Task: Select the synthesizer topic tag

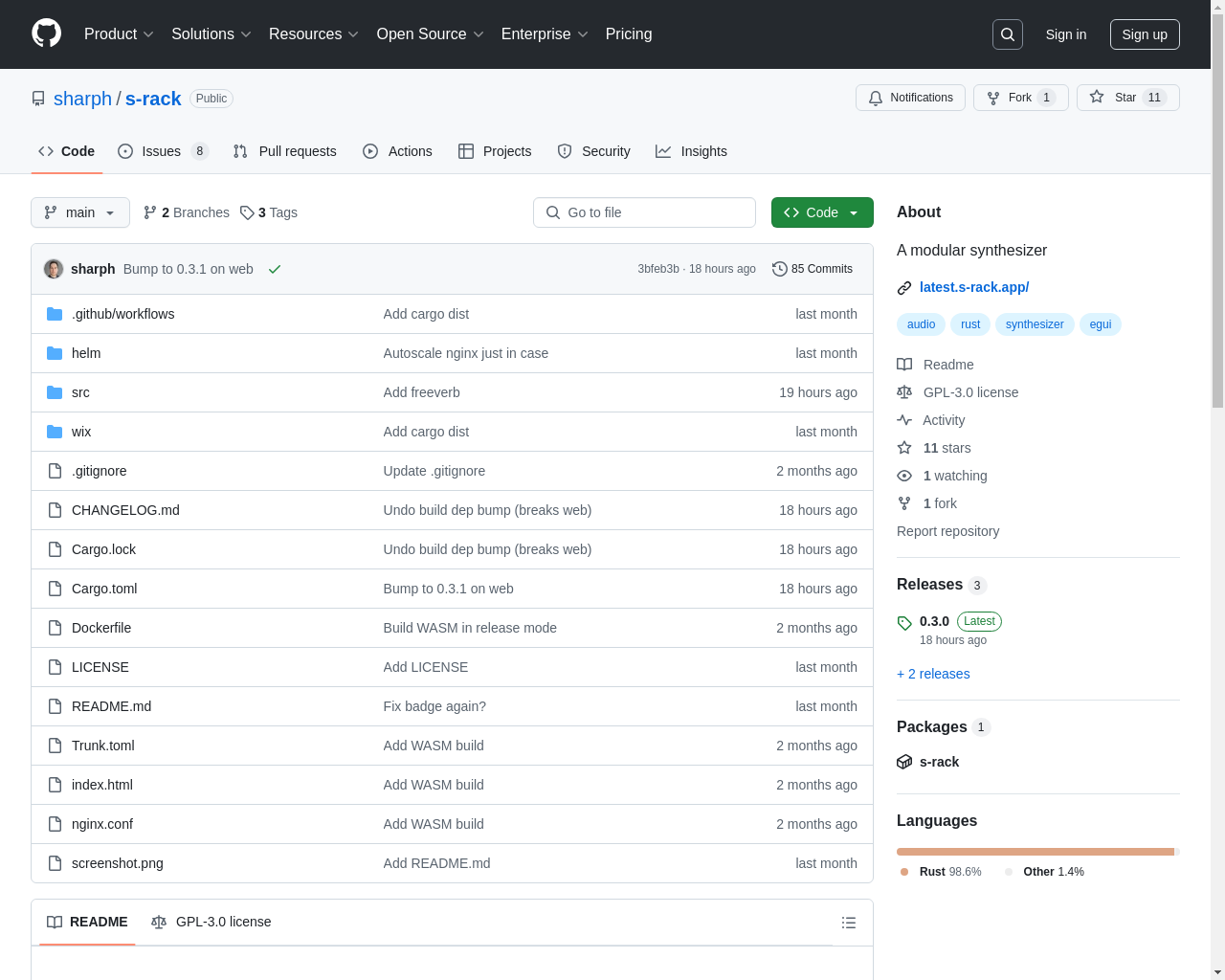Action: coord(1035,324)
